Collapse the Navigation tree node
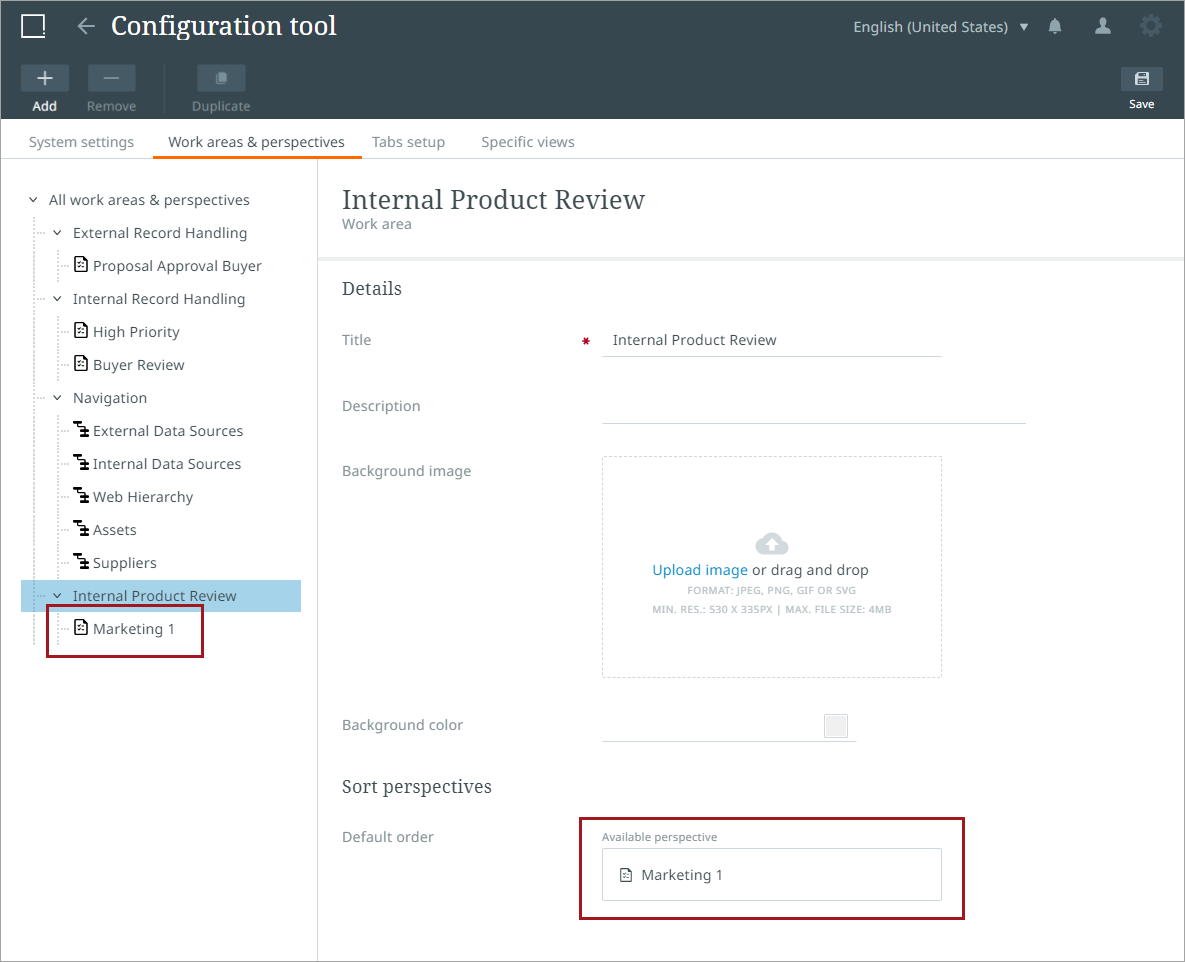Screen dimensions: 1185x962 tap(57, 398)
